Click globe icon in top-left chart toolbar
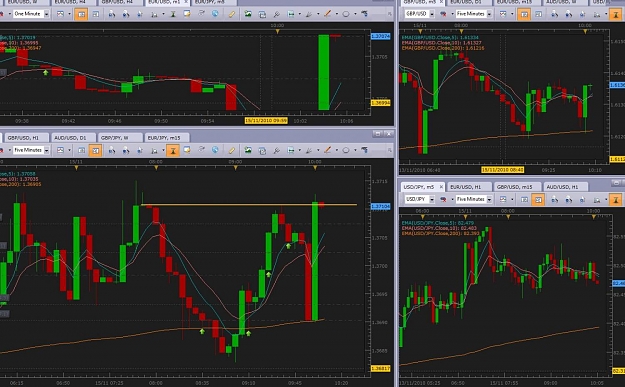 coord(215,14)
